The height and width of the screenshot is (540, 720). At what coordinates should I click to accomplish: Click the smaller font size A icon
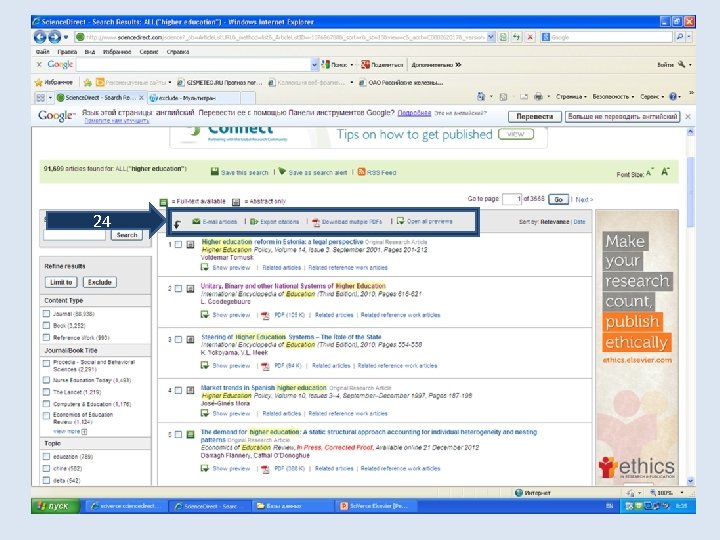coord(649,173)
